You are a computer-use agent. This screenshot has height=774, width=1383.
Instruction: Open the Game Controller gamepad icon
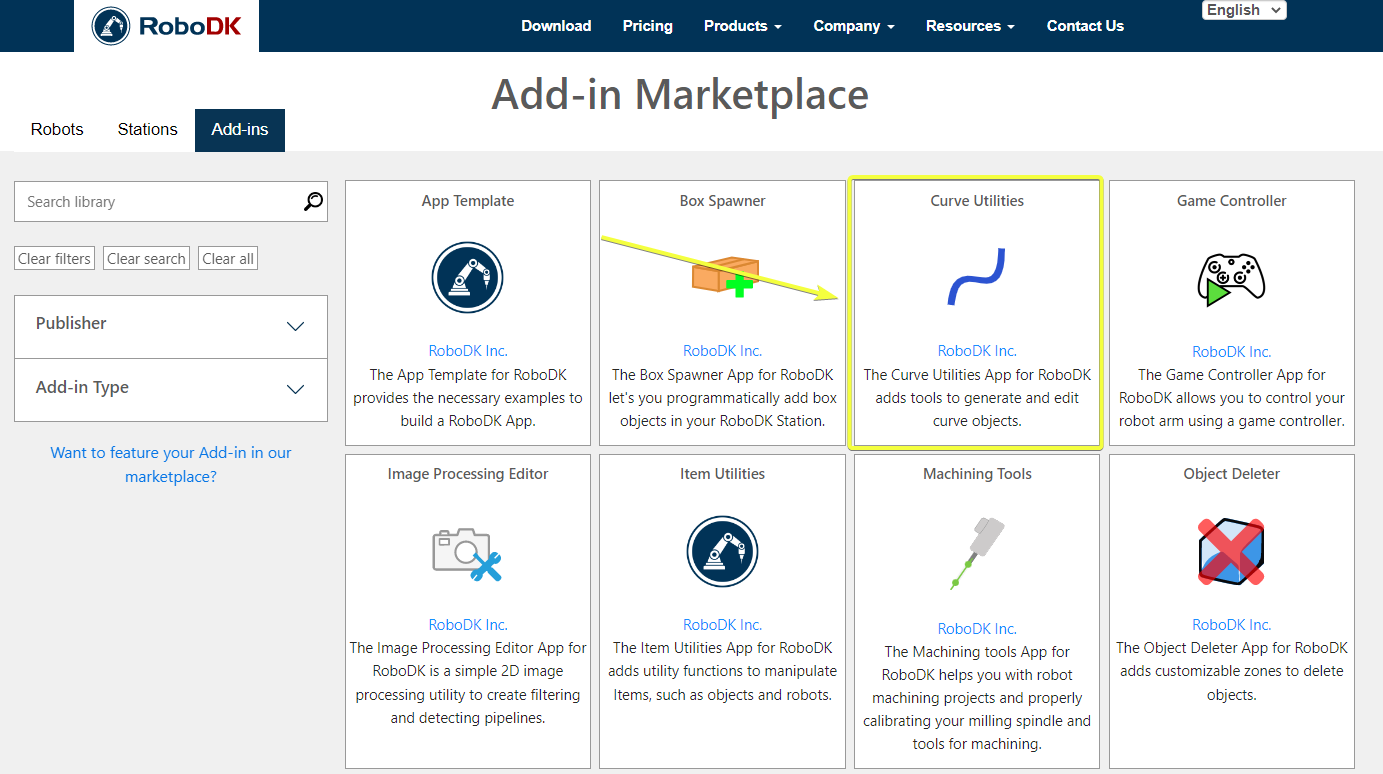pyautogui.click(x=1231, y=278)
